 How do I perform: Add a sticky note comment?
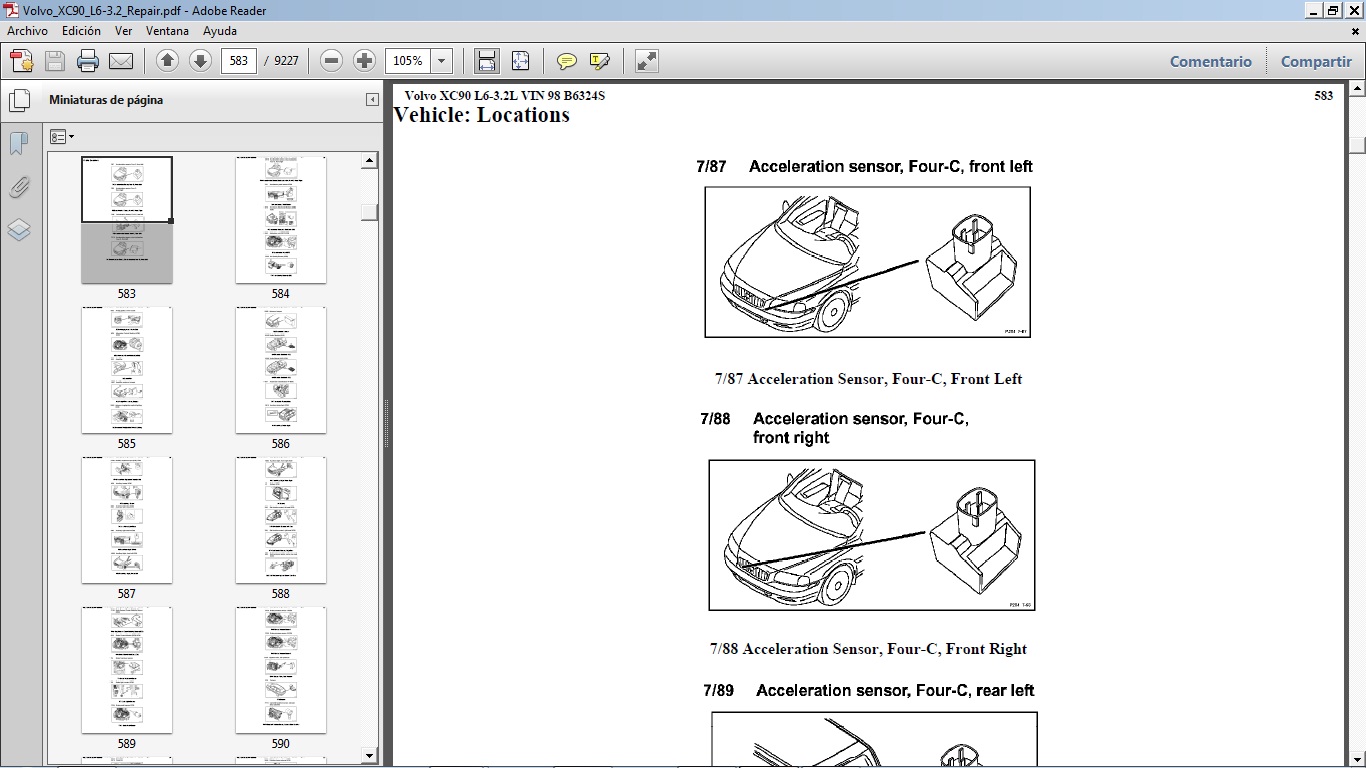point(567,61)
